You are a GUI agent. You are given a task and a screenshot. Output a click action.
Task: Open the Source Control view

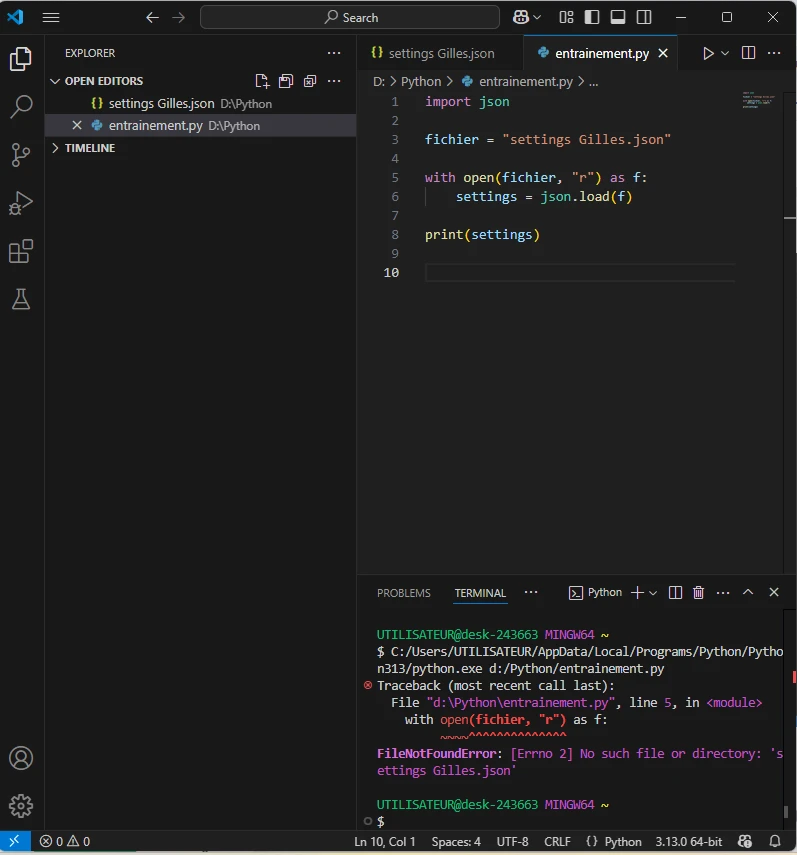coord(21,154)
